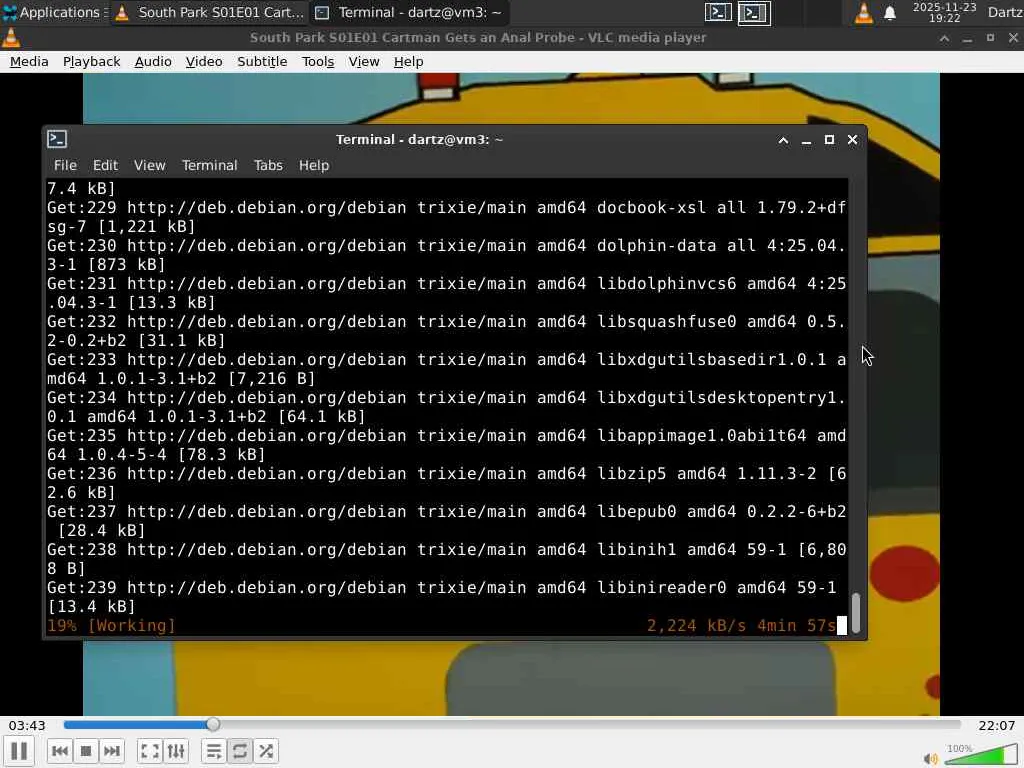This screenshot has height=768, width=1024.
Task: Open VLC Tools menu
Action: pyautogui.click(x=318, y=61)
